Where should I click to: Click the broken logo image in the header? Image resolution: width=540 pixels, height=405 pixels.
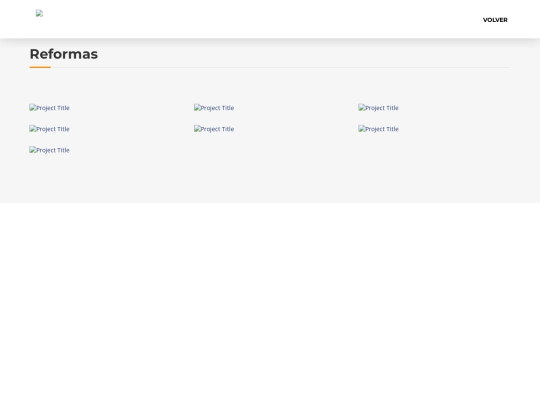39,13
